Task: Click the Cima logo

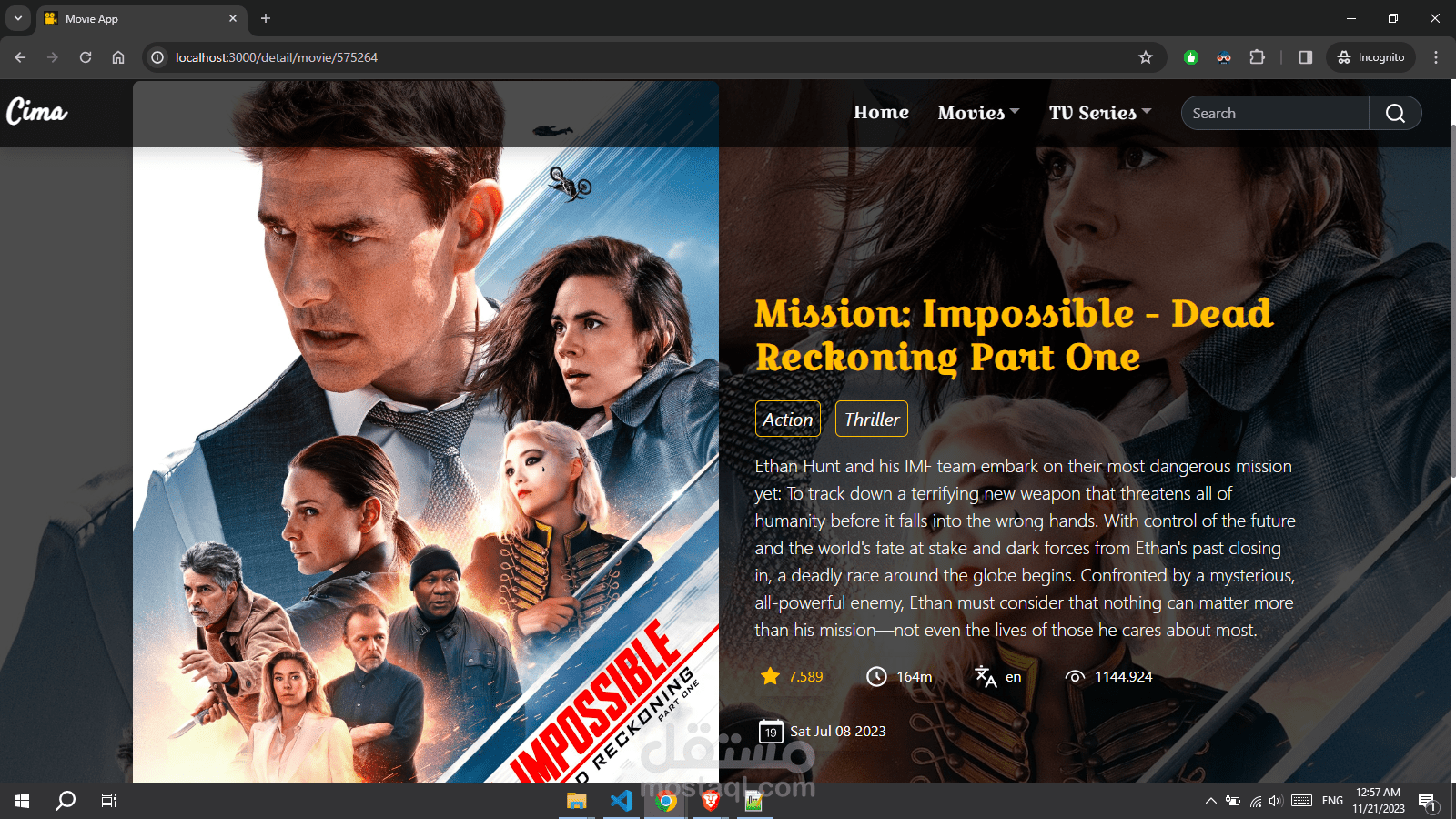Action: coord(36,112)
